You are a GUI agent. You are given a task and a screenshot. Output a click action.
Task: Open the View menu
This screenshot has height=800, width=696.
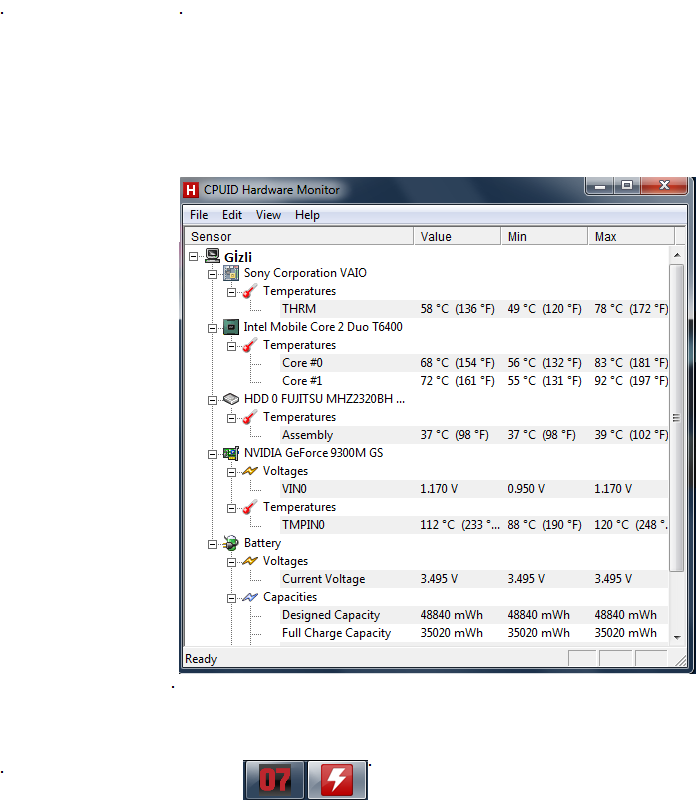(268, 215)
